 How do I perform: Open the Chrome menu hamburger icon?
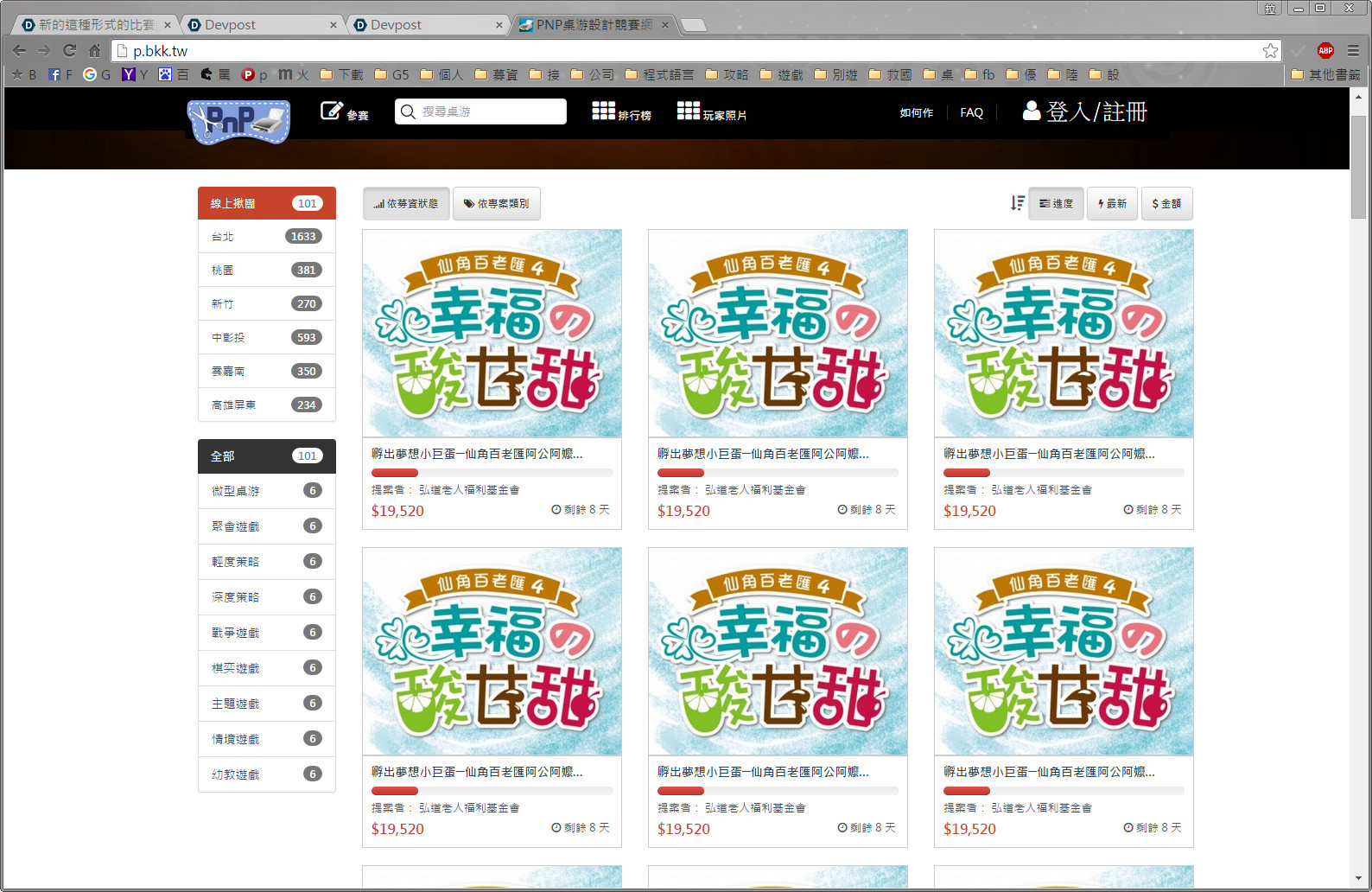pos(1353,51)
